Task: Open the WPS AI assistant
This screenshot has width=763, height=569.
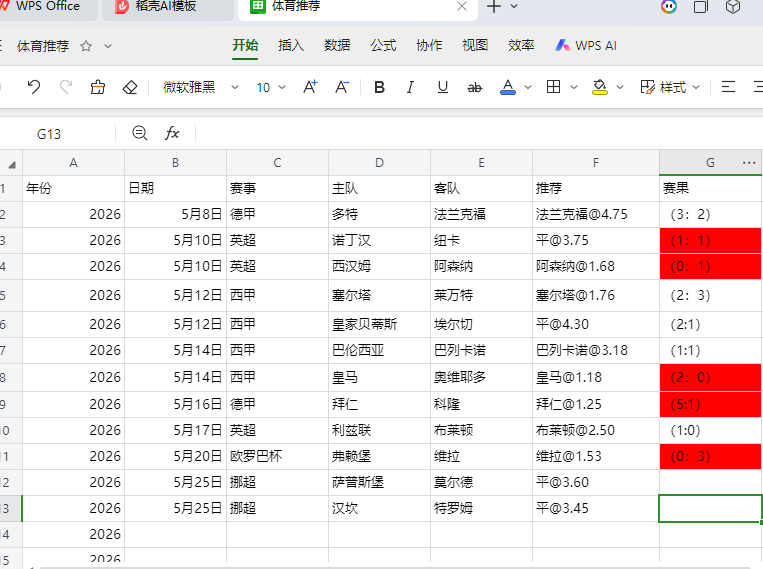Action: 586,45
